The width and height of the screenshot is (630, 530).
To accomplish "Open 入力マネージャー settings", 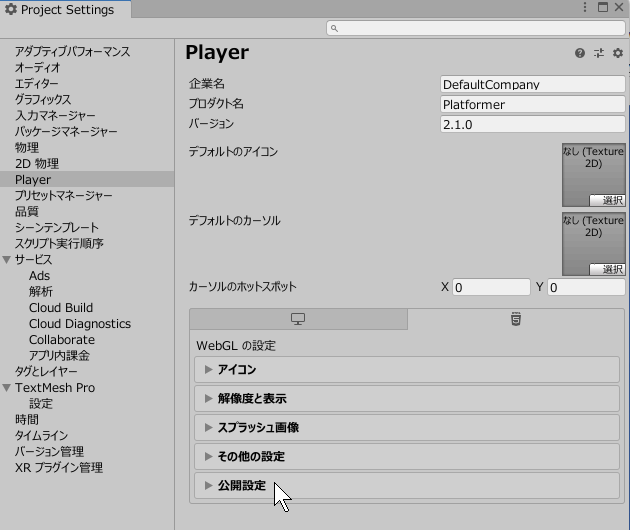I will click(x=55, y=115).
